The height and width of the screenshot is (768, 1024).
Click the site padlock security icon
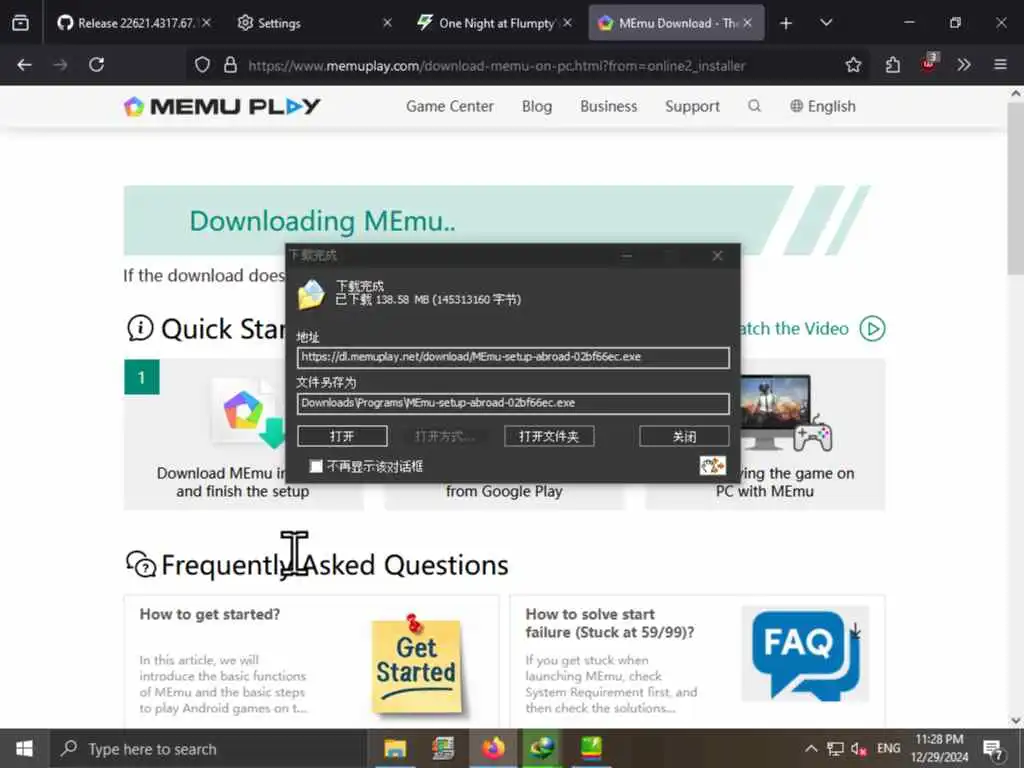coord(230,65)
